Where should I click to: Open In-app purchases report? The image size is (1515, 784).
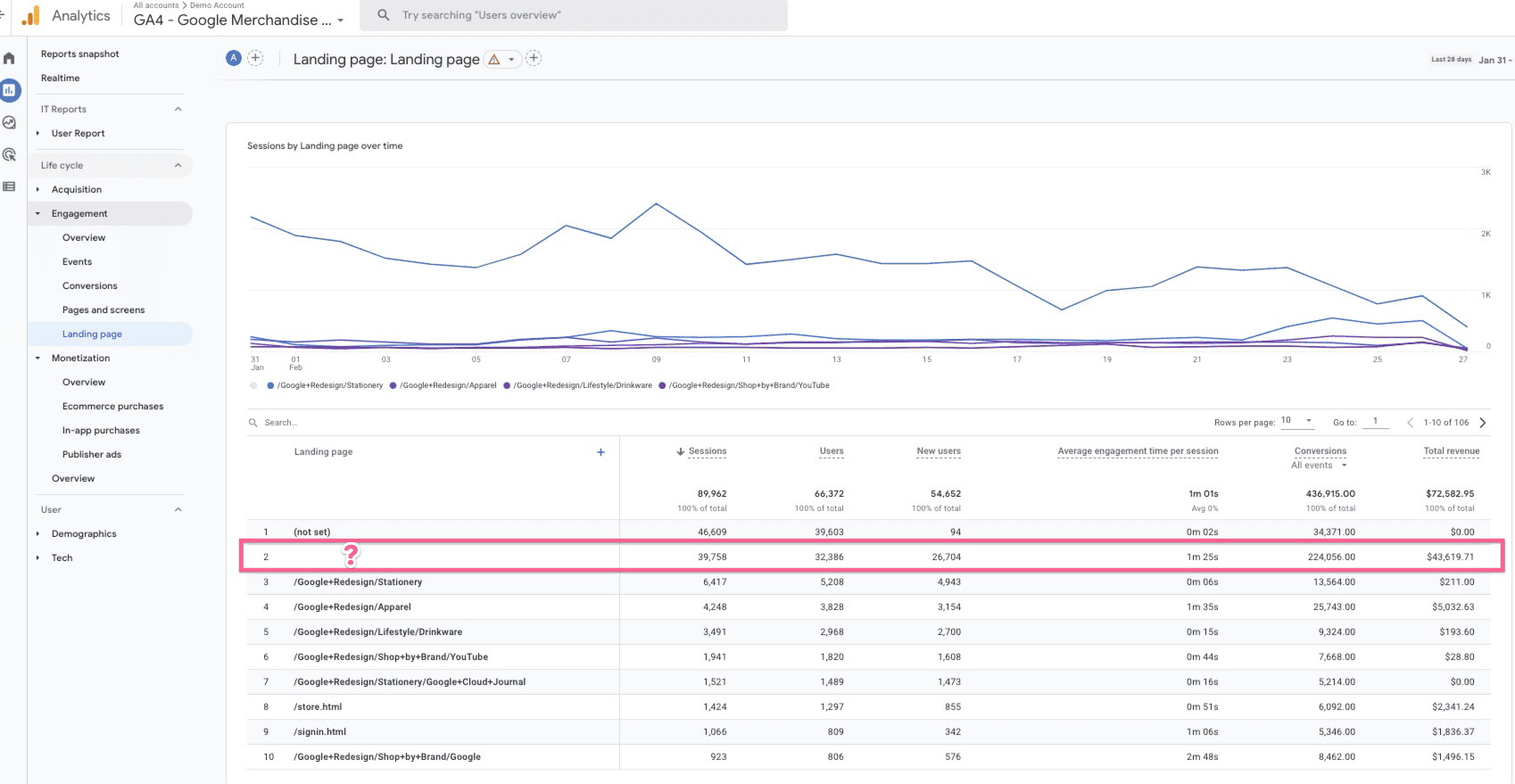101,430
